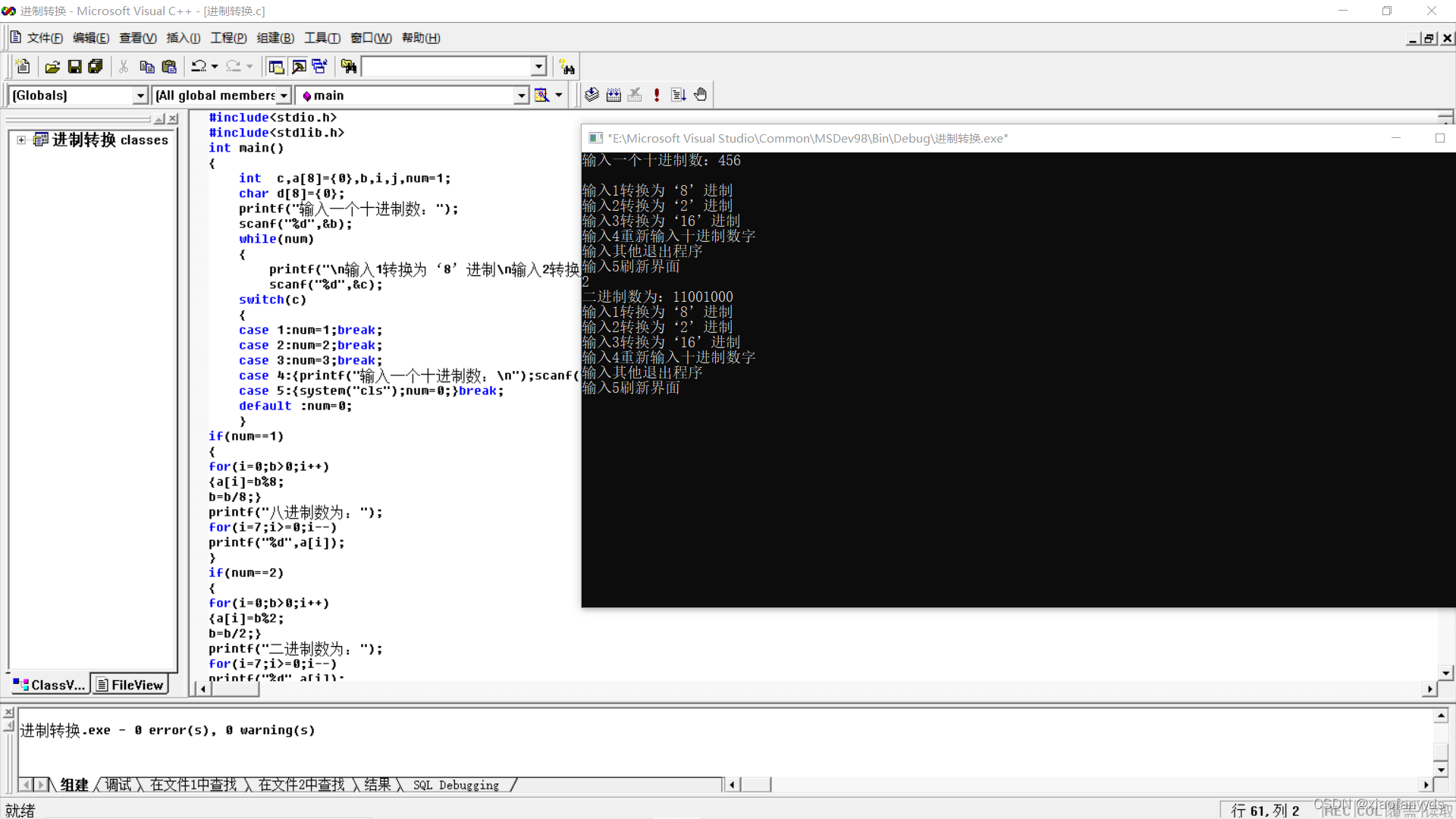Click the Save disk icon
The height and width of the screenshot is (819, 1456).
coord(74,67)
